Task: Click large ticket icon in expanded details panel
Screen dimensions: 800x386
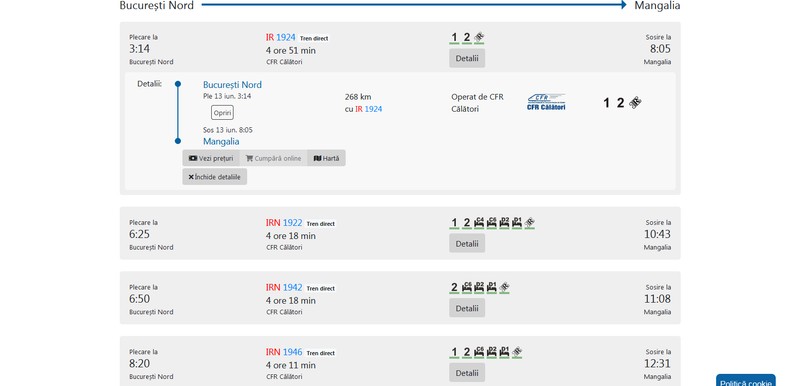Action: click(x=635, y=103)
